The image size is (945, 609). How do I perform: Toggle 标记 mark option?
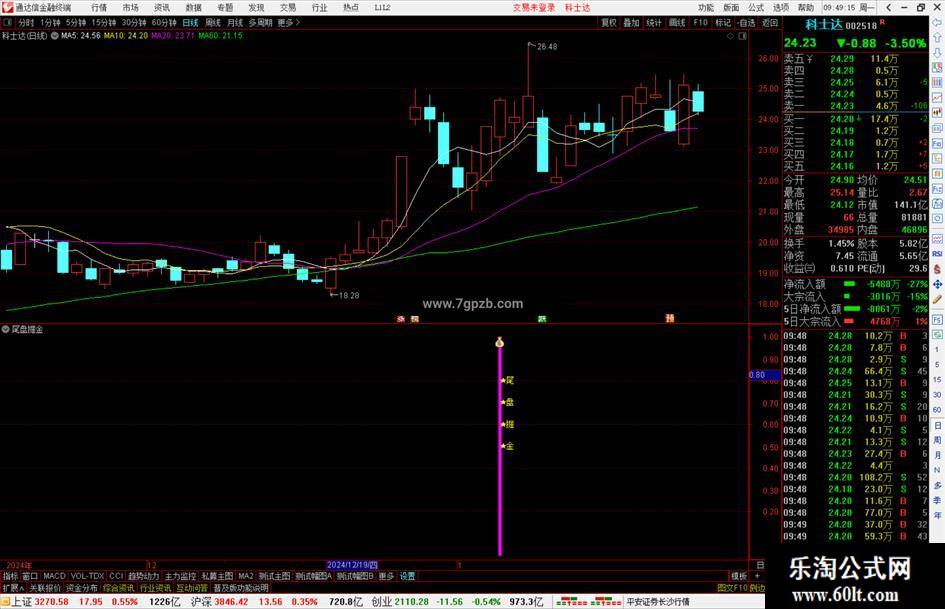tap(723, 23)
